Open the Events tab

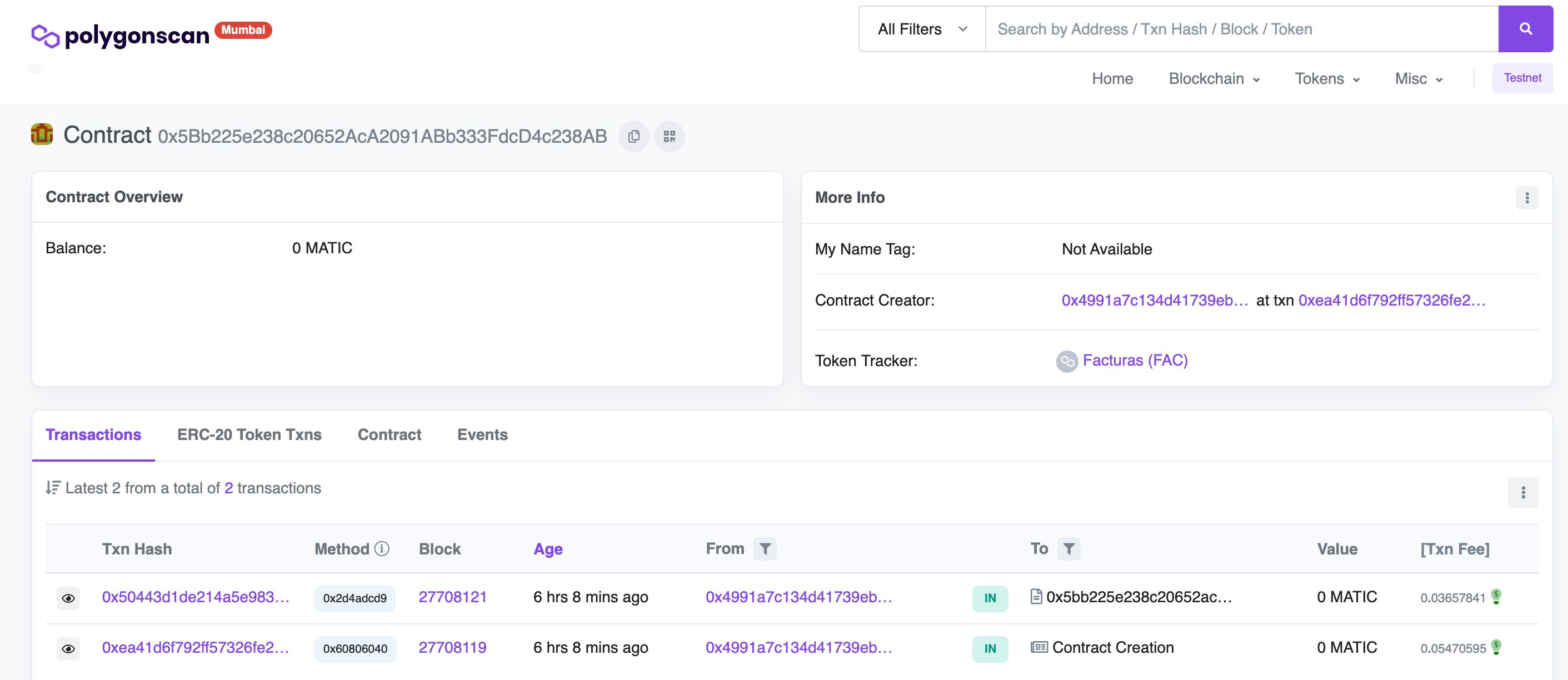[x=483, y=434]
